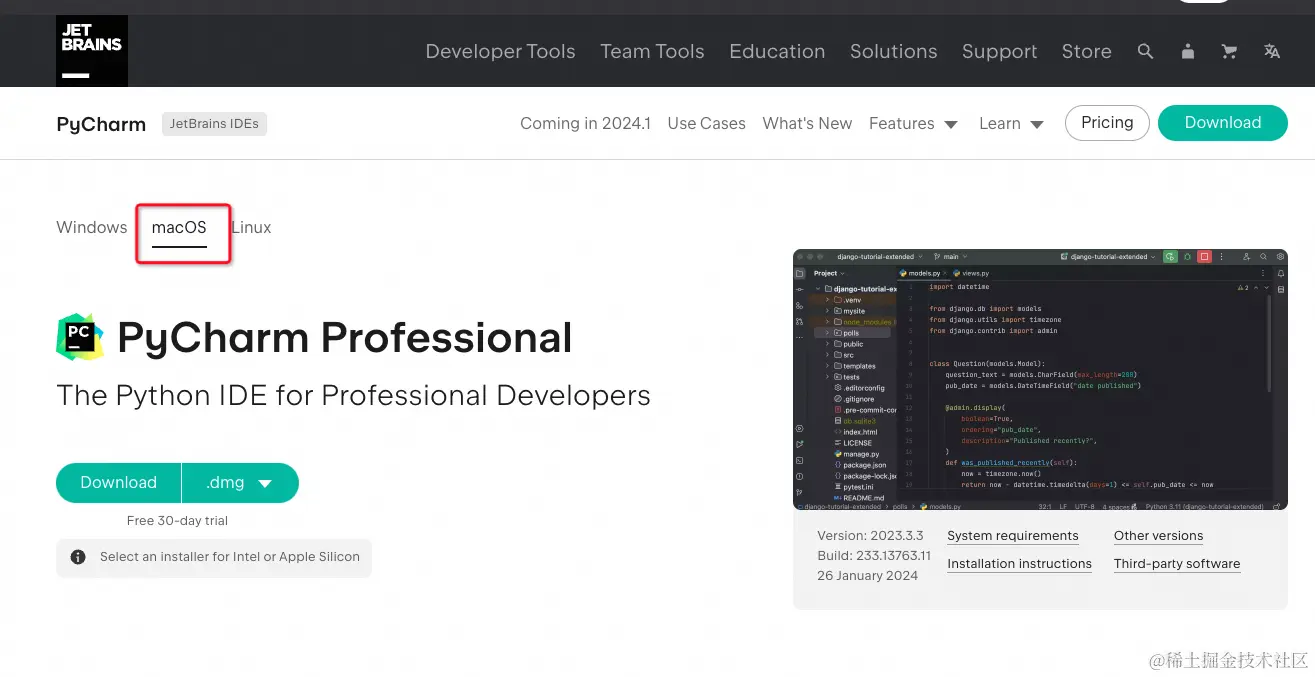Open the JetBrains logo home link

click(92, 51)
